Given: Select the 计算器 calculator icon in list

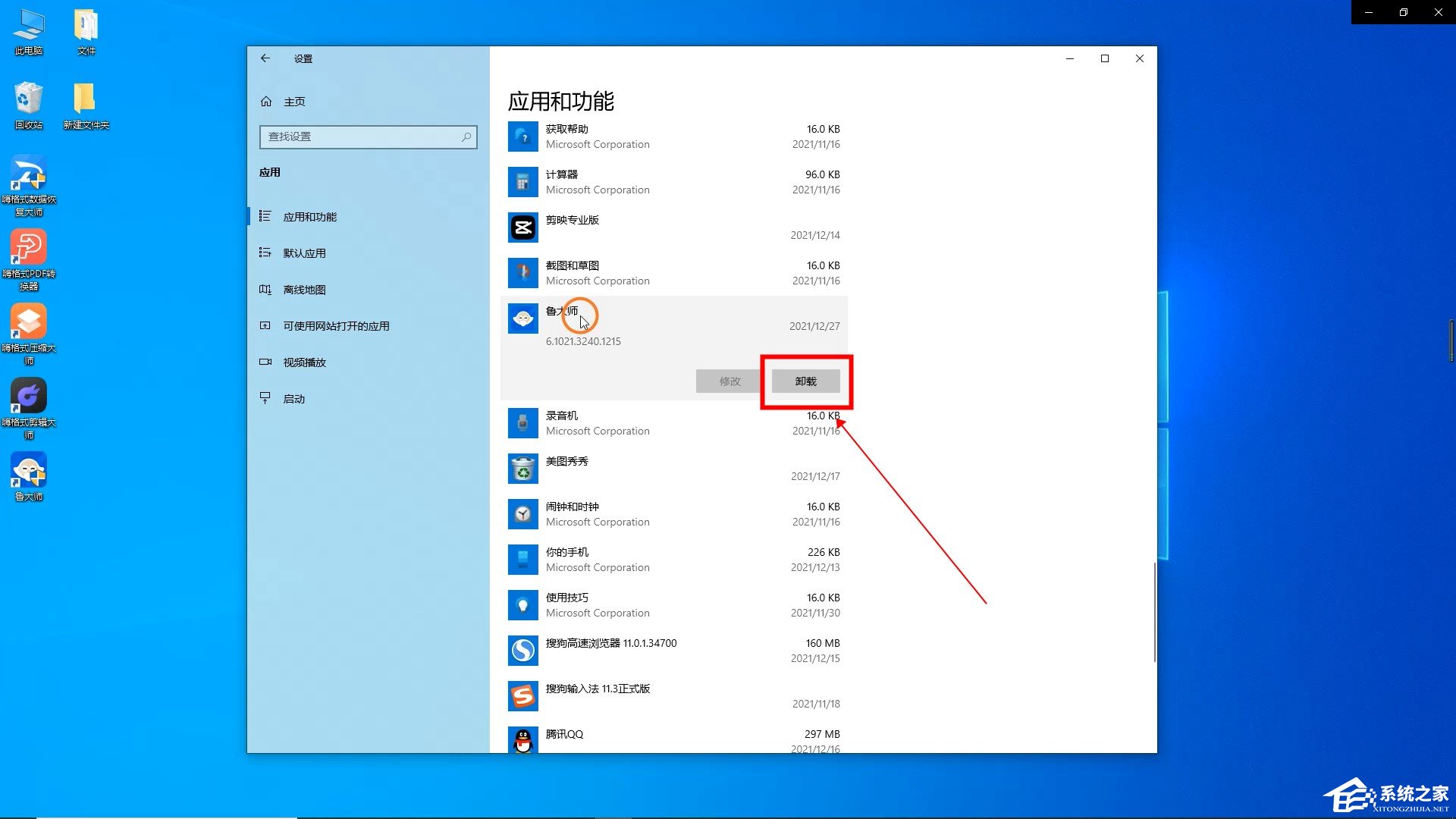Looking at the screenshot, I should click(x=522, y=182).
